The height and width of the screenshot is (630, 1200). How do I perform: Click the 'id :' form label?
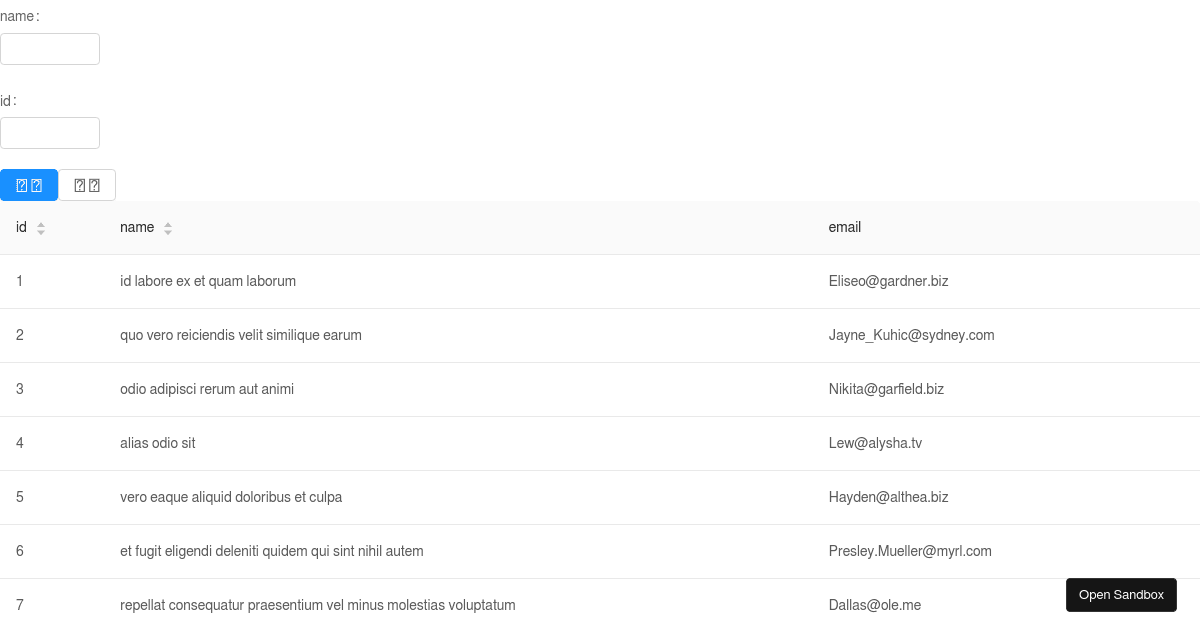[x=9, y=100]
